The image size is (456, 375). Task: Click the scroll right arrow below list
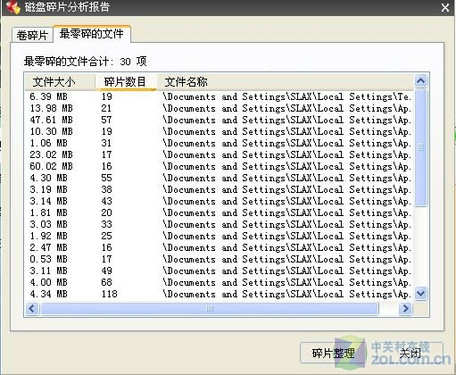point(406,309)
